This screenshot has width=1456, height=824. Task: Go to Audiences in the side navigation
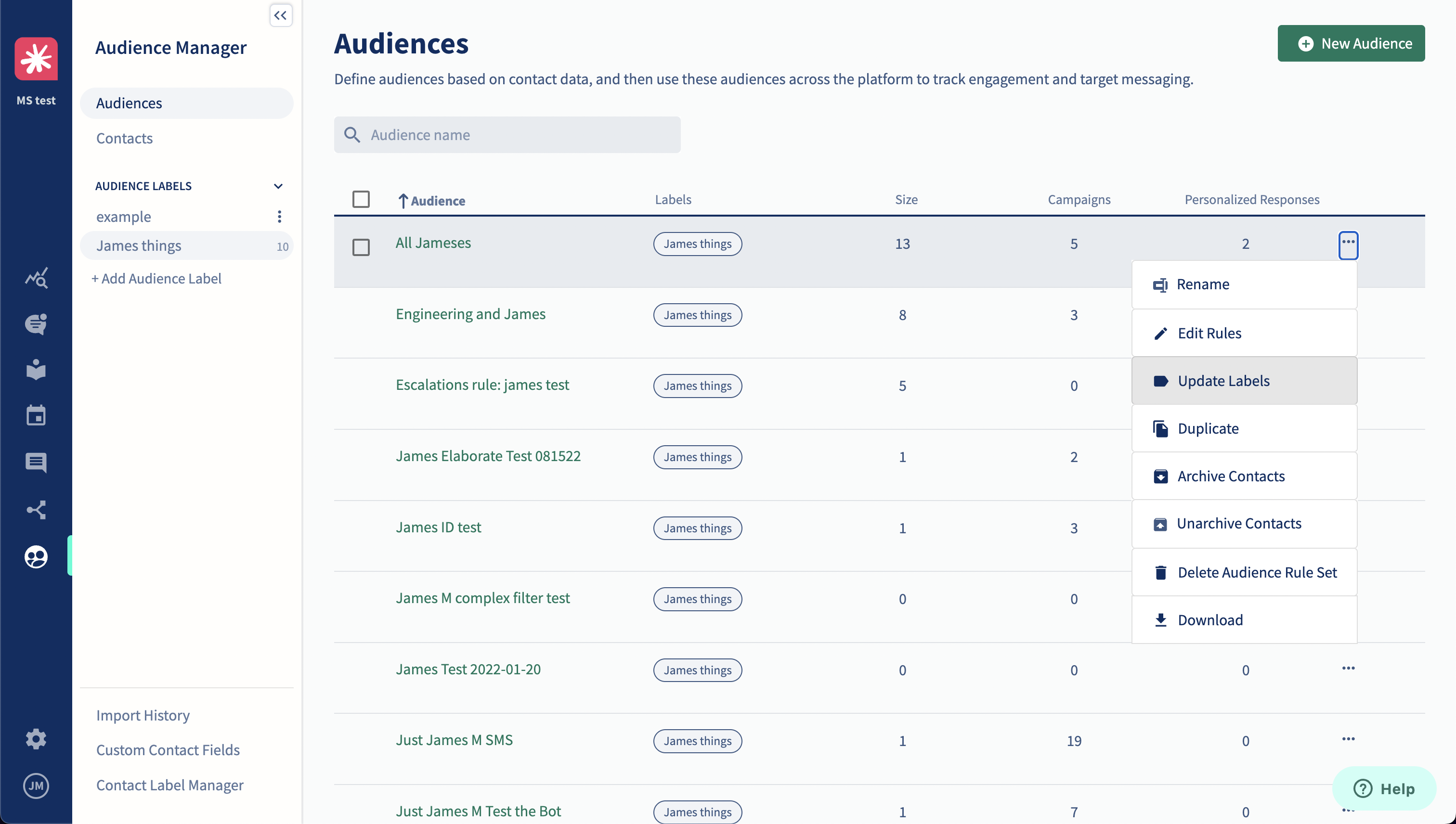pos(187,103)
